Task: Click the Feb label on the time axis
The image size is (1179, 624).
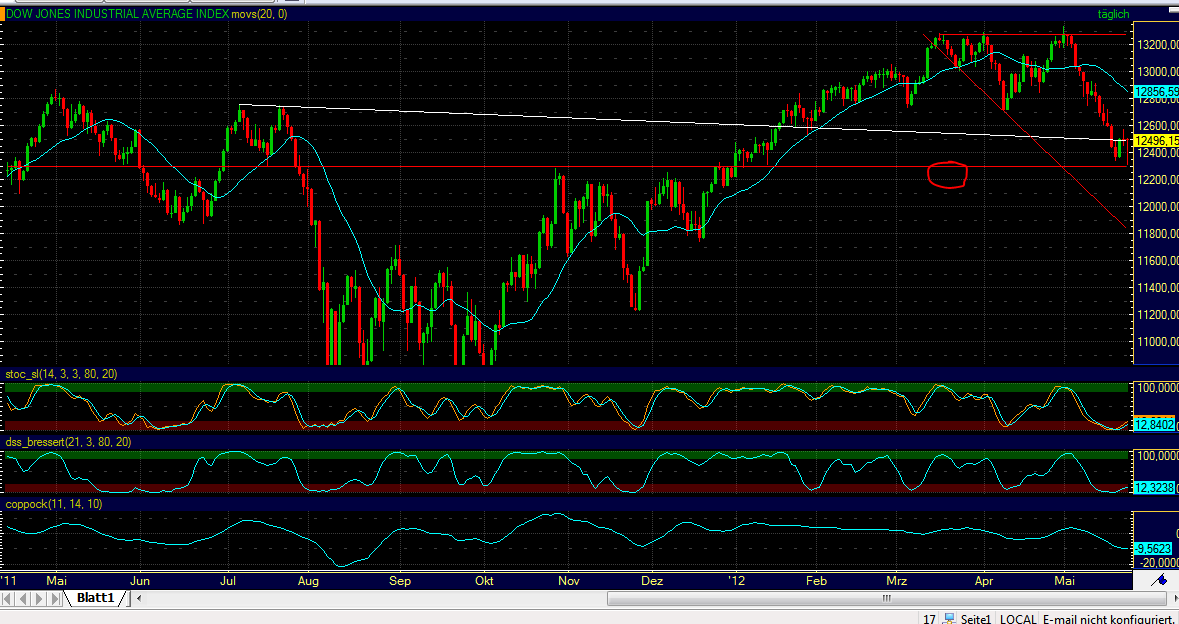Action: coord(815,581)
